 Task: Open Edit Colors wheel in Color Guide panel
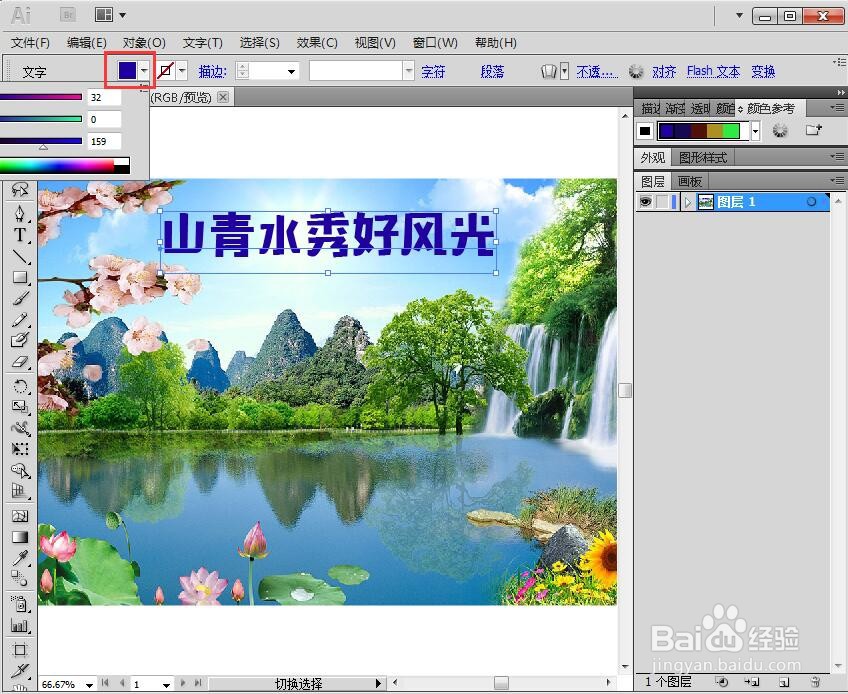tap(779, 130)
